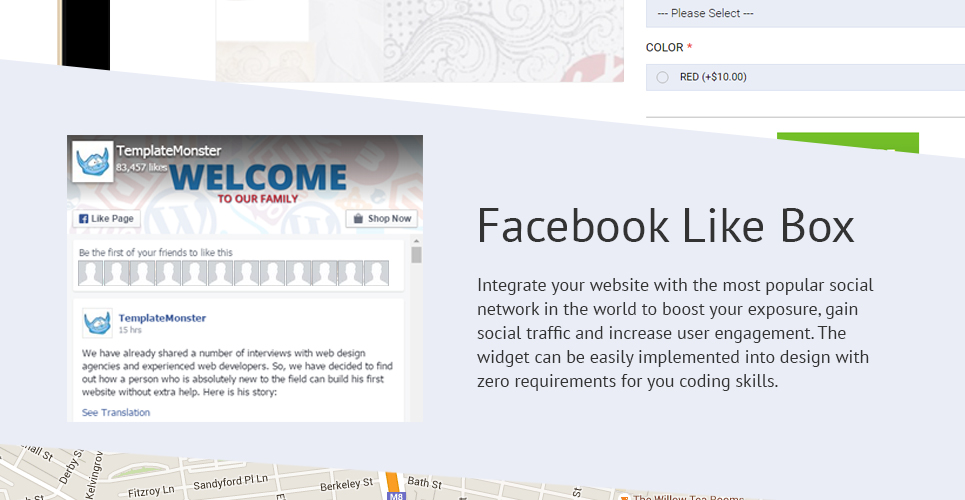Screen dimensions: 965x500
Task: Click the M8 motorway marker on map
Action: pyautogui.click(x=394, y=496)
